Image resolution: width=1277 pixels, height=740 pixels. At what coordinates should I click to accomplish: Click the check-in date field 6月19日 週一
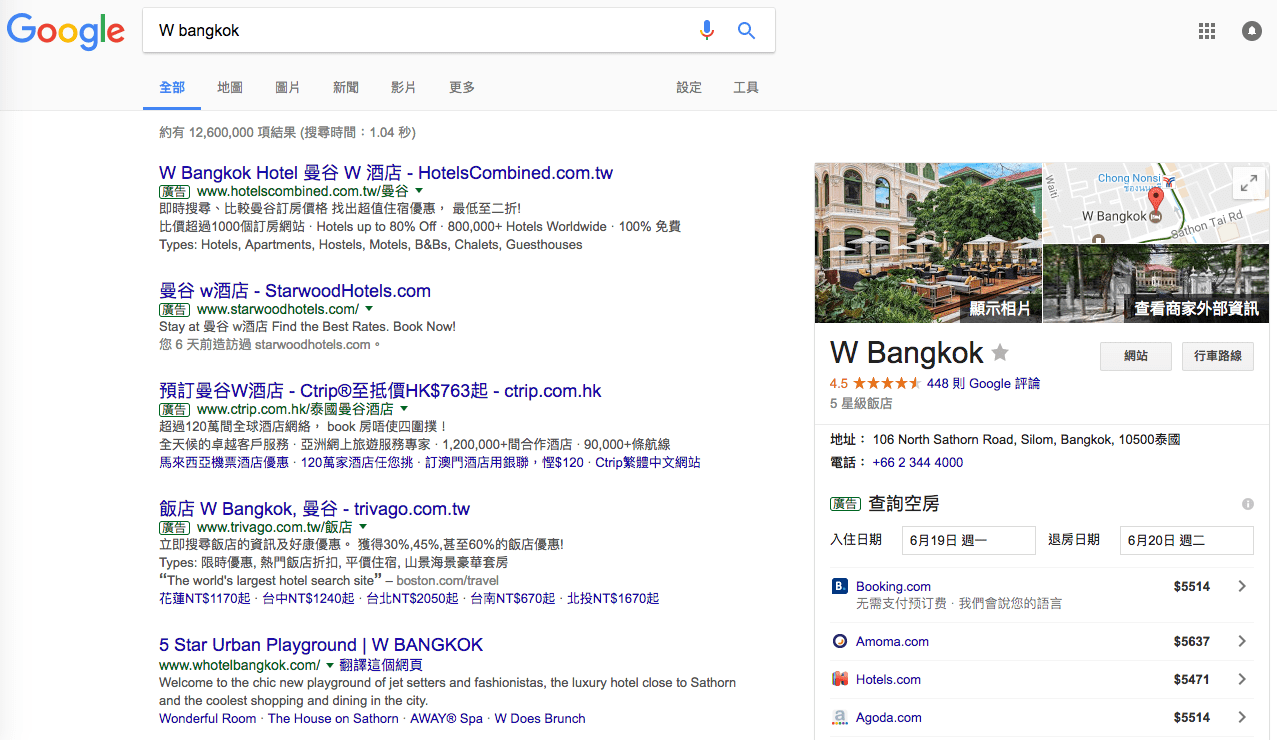pos(968,540)
